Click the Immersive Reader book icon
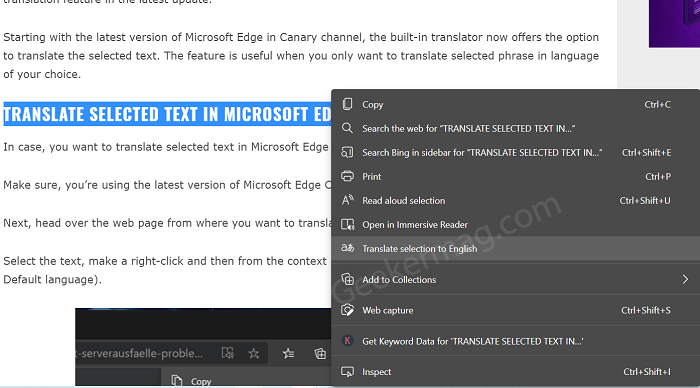Viewport: 700px width, 388px height. click(x=347, y=224)
